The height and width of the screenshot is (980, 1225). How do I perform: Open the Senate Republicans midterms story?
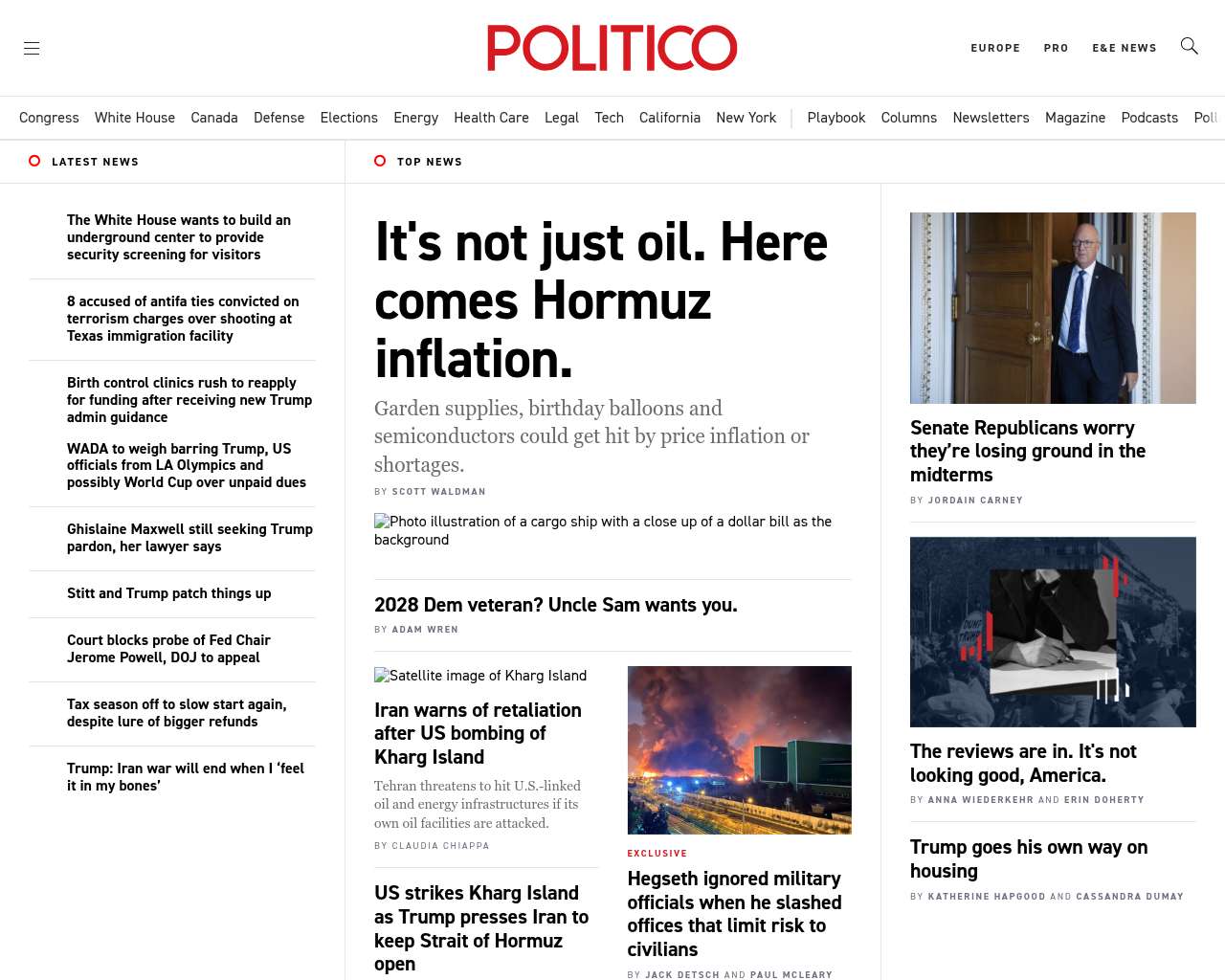tap(1028, 452)
